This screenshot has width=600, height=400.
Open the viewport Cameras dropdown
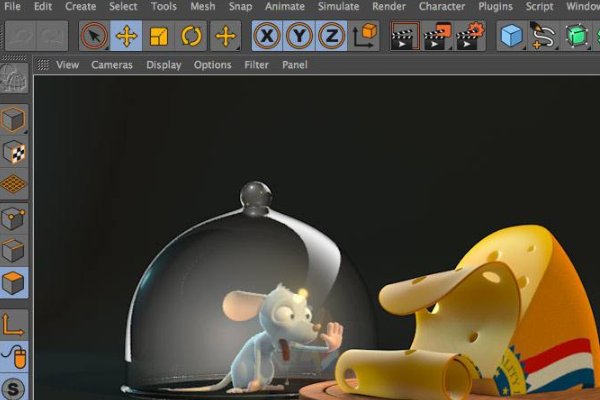(x=112, y=65)
